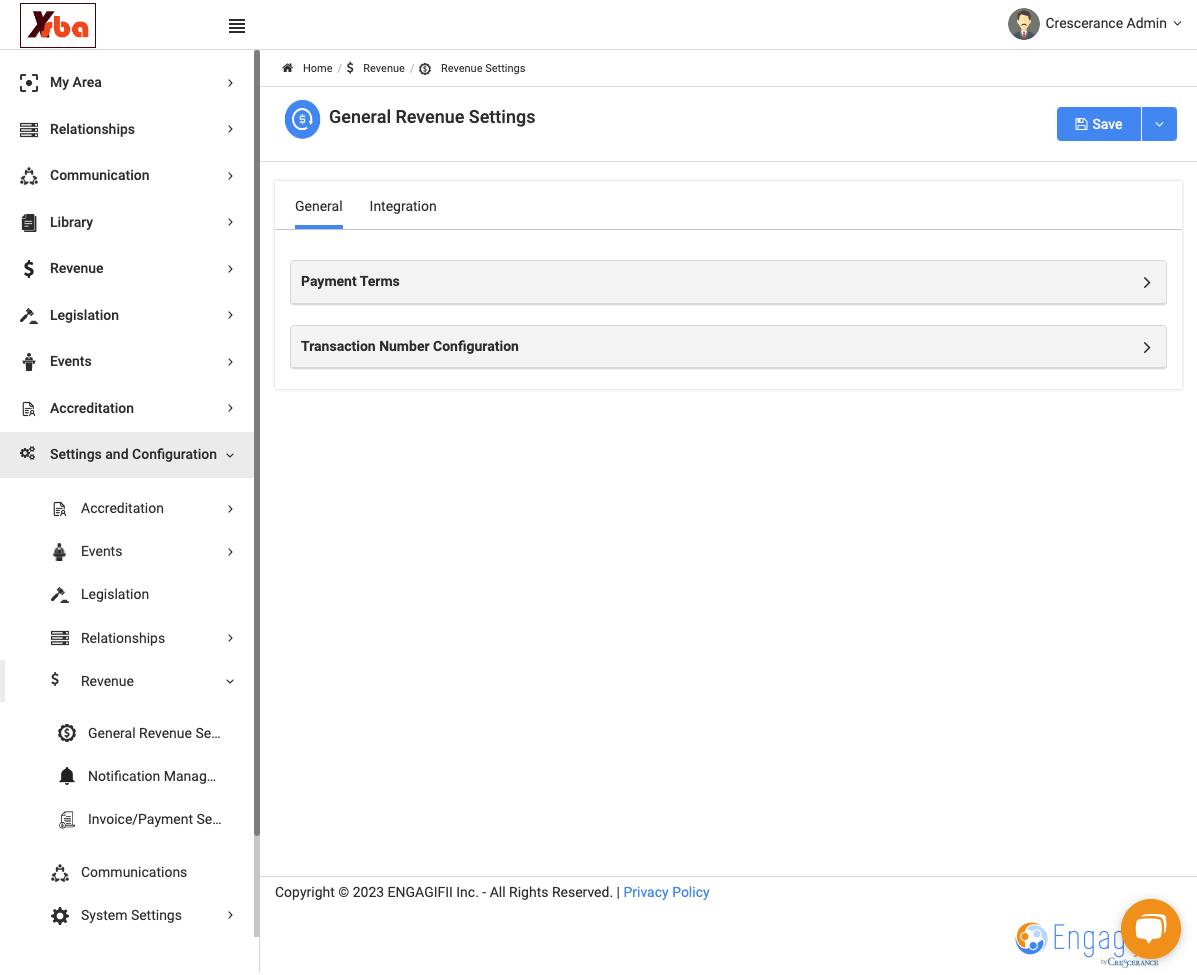Click the Xba logo in the header
The width and height of the screenshot is (1197, 975).
[58, 26]
